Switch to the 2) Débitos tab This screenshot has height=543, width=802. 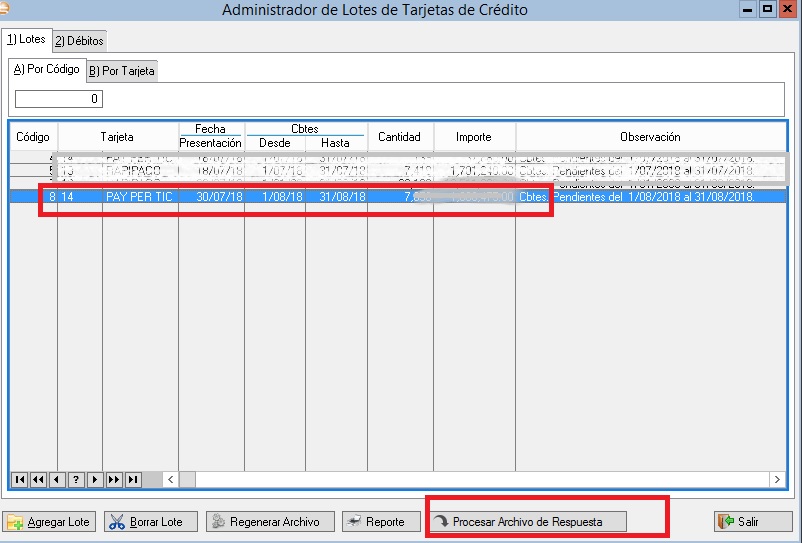[79, 41]
